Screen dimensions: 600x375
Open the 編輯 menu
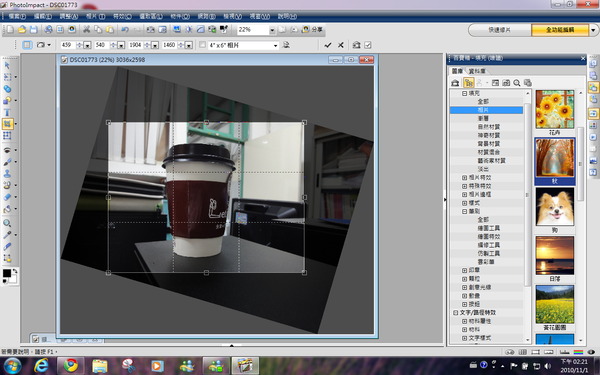tap(42, 16)
